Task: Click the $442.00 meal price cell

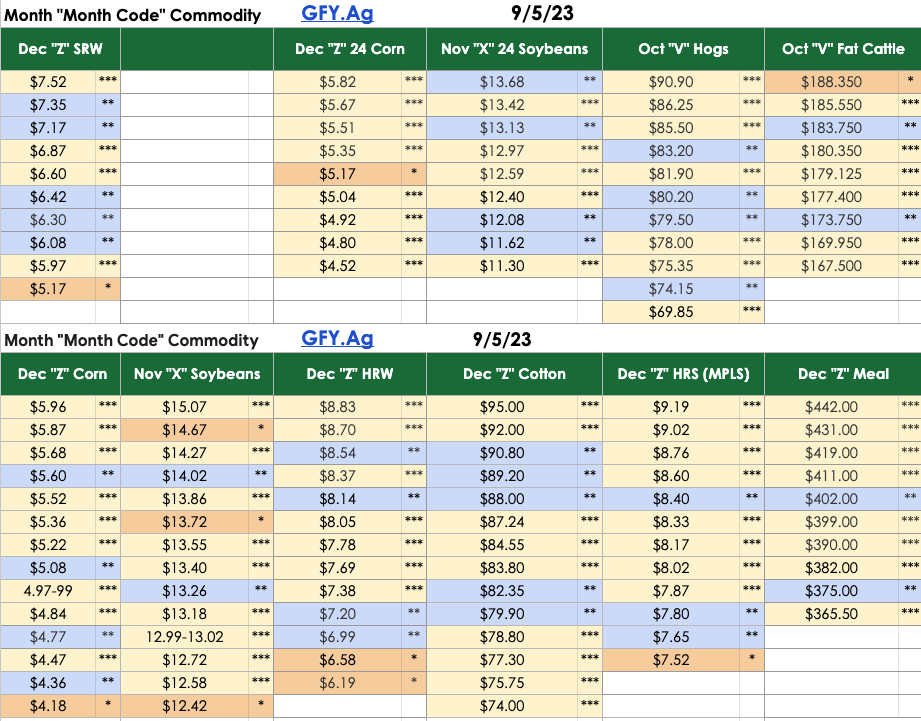Action: [831, 407]
